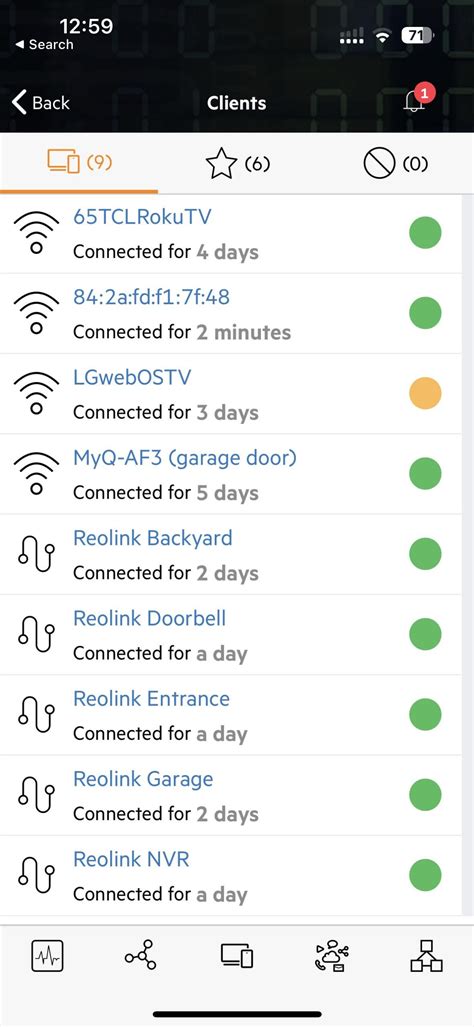Tap the green status dot for Reolink Doorbell
Image resolution: width=474 pixels, height=1027 pixels.
(426, 634)
